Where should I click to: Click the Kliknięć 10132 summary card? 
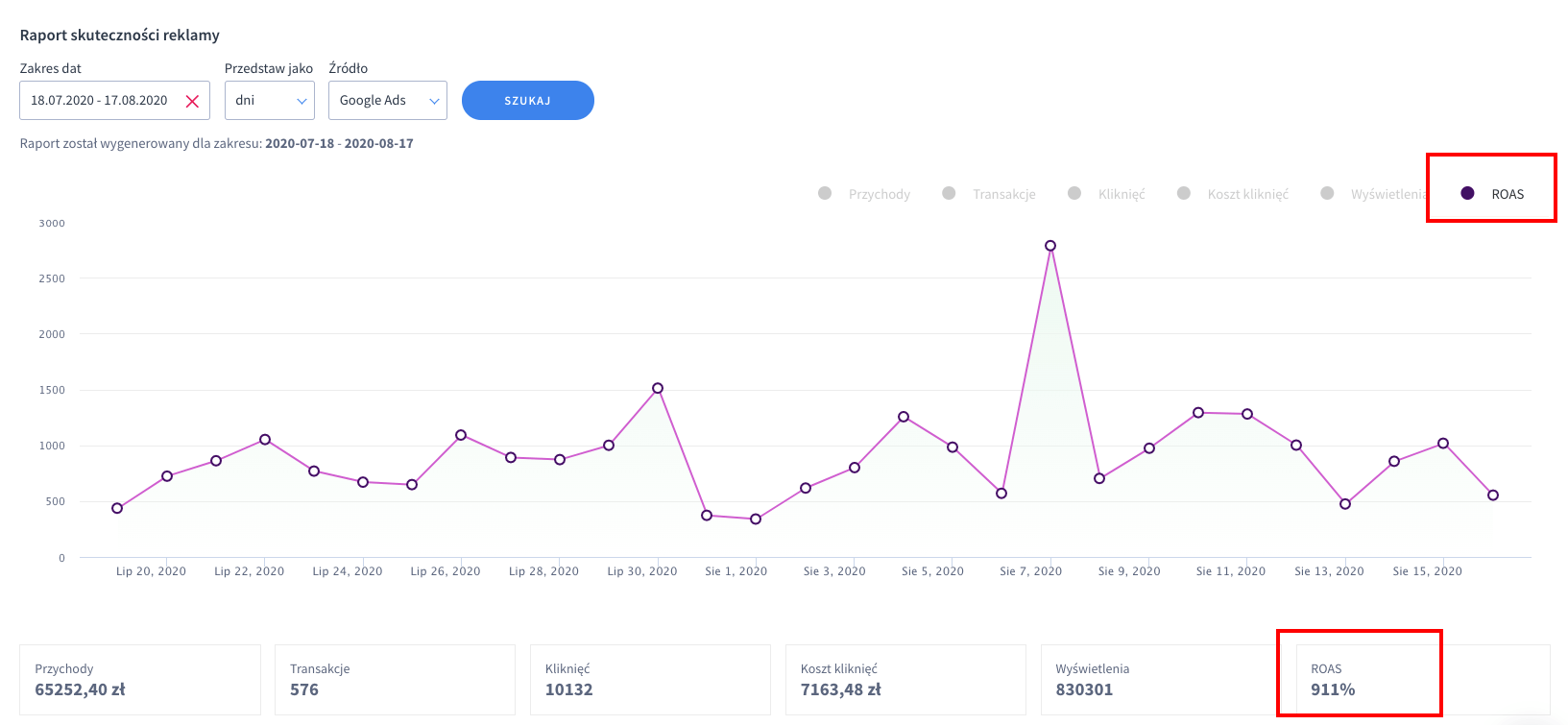pos(650,680)
